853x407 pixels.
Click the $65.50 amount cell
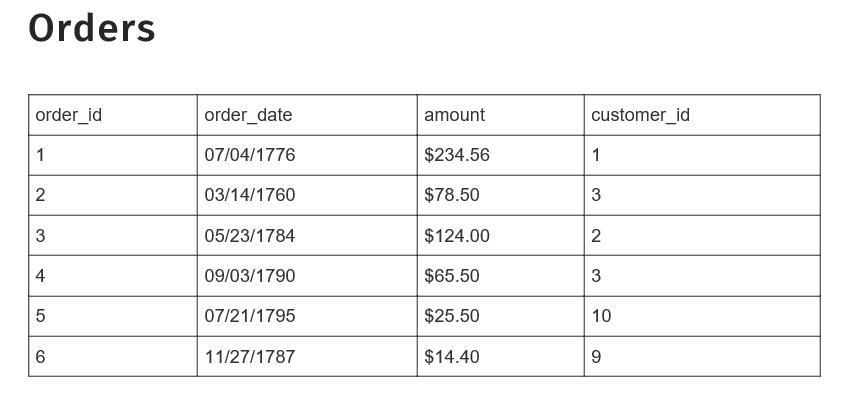(x=452, y=276)
